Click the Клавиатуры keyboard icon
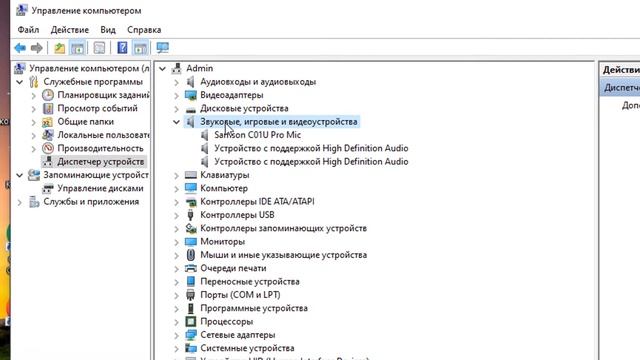 click(x=191, y=175)
